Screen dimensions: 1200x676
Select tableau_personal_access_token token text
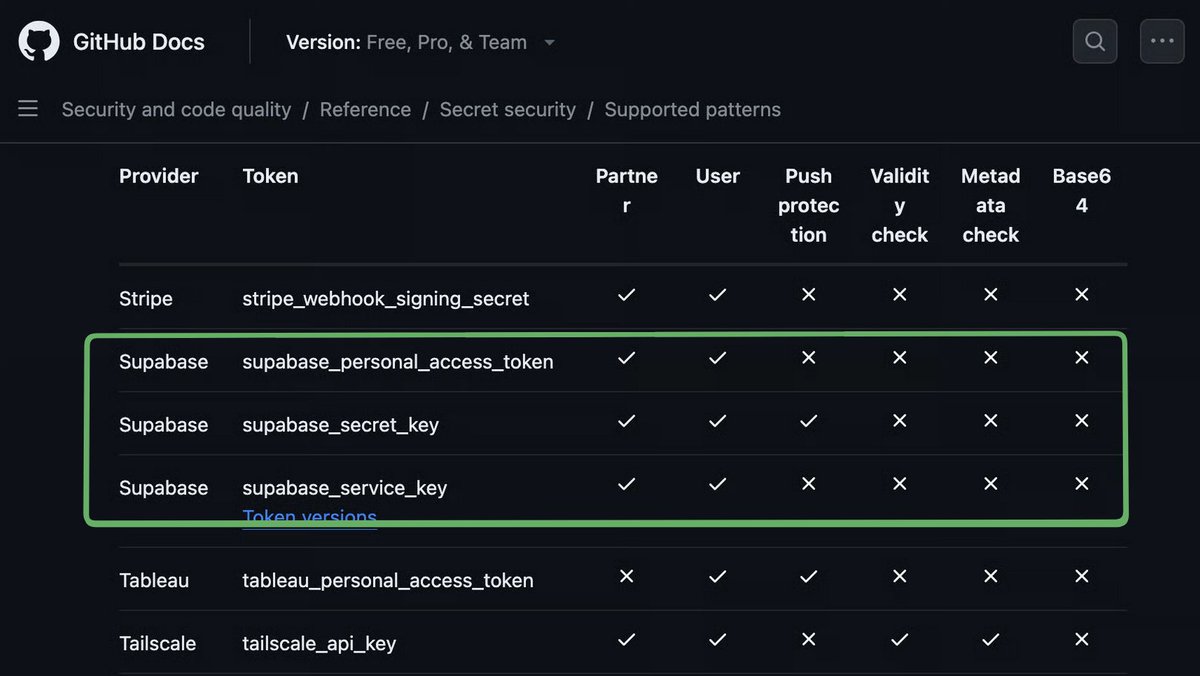[388, 580]
